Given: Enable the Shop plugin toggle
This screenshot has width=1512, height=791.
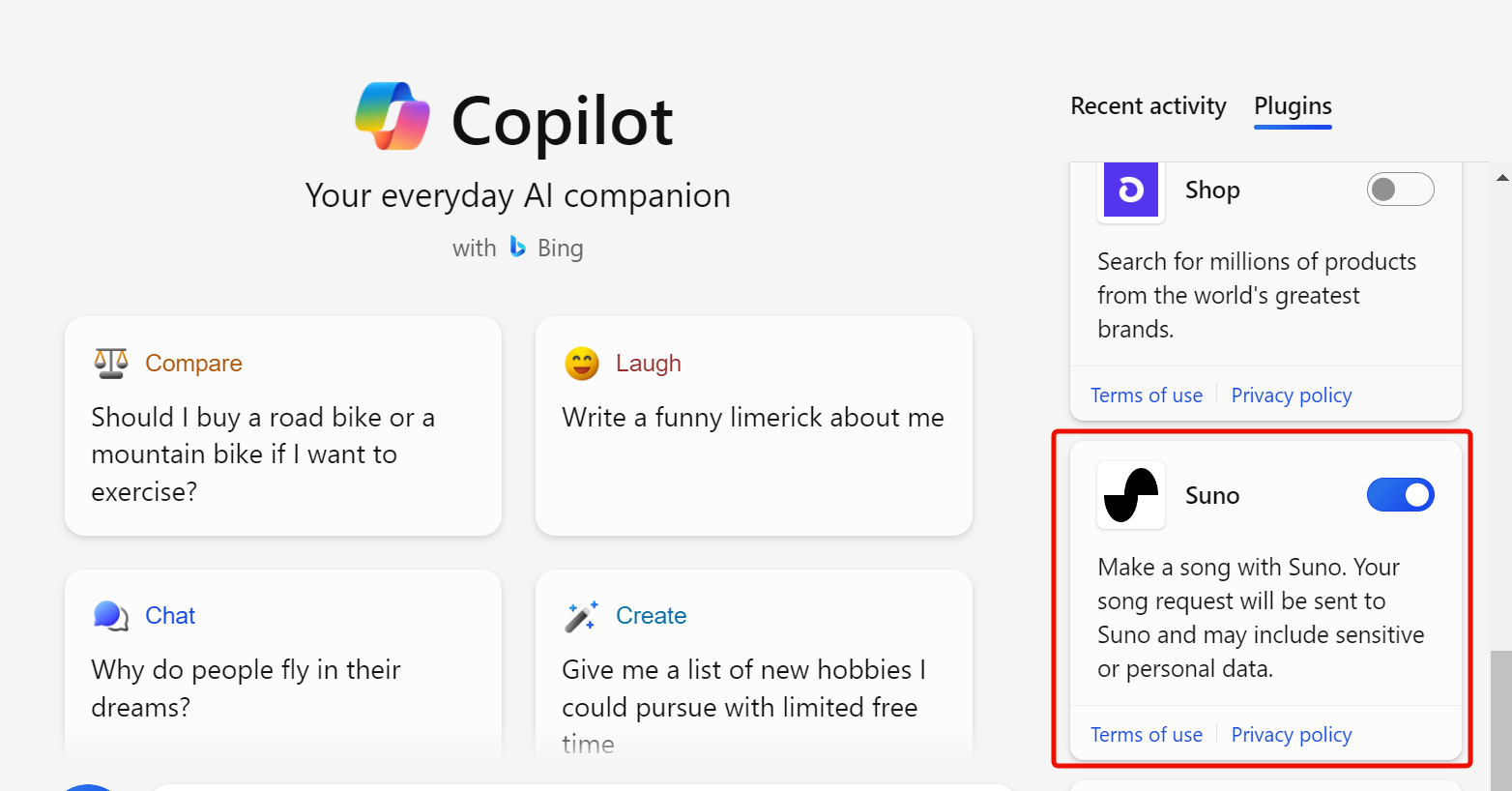Looking at the screenshot, I should 1400,189.
